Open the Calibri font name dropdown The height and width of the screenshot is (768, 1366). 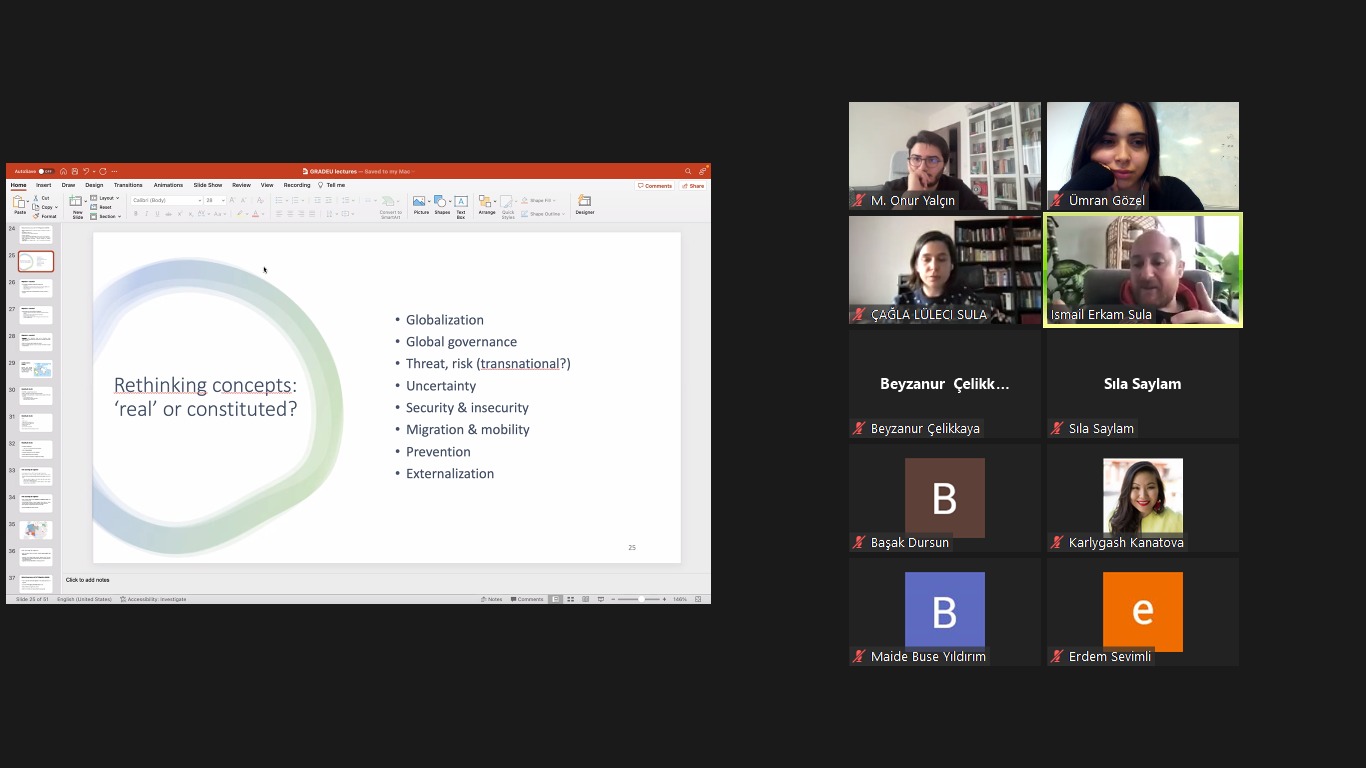pyautogui.click(x=166, y=200)
